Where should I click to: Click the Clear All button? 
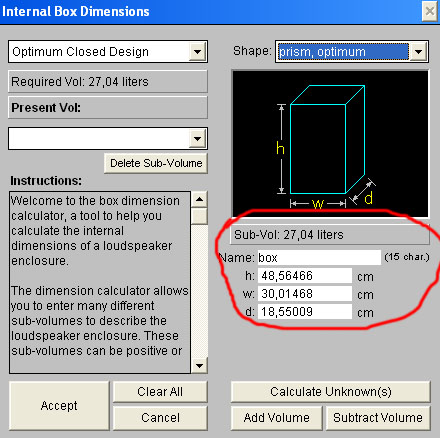pos(160,392)
